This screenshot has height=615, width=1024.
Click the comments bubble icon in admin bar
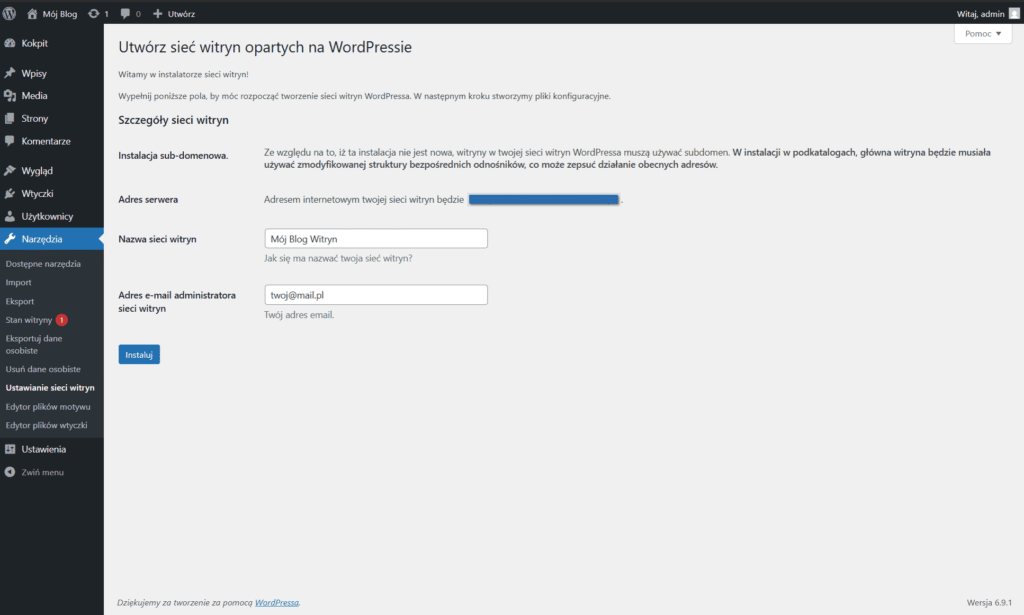coord(124,14)
